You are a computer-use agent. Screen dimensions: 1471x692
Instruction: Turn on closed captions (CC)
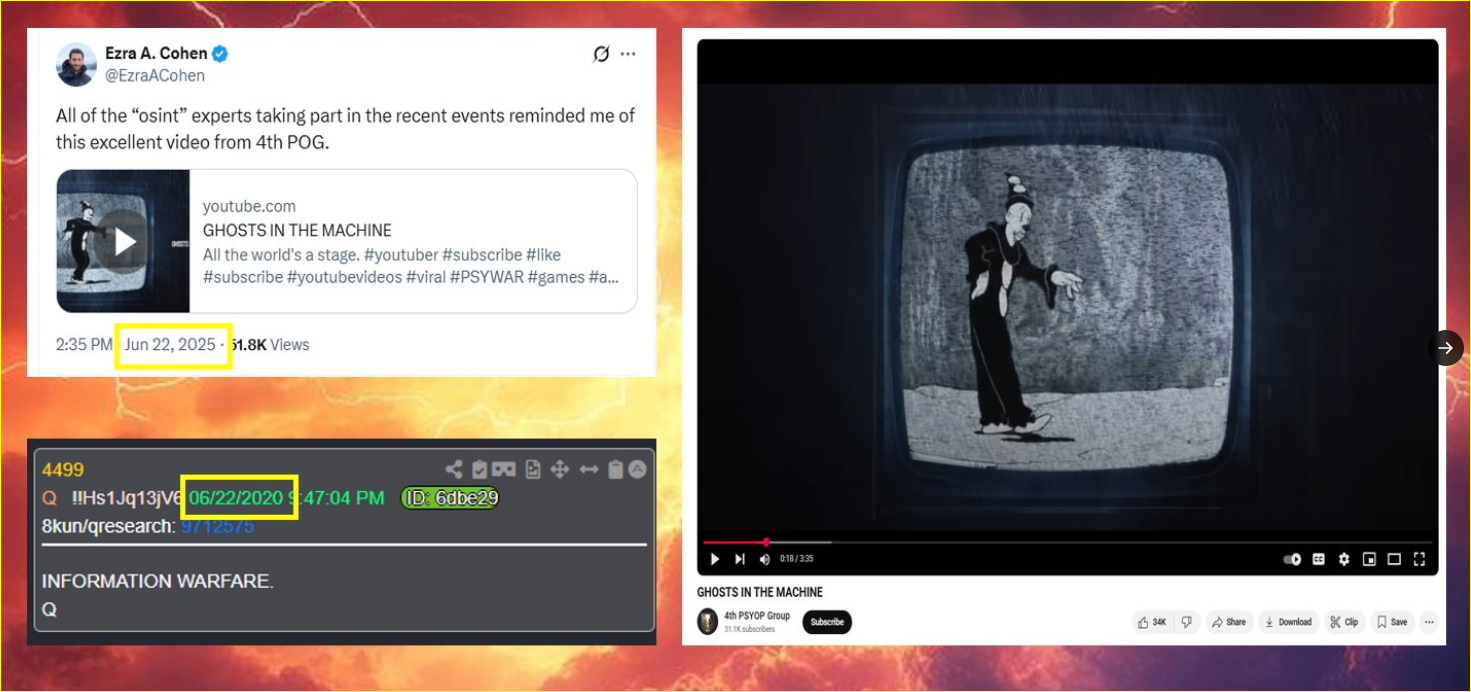point(1319,559)
